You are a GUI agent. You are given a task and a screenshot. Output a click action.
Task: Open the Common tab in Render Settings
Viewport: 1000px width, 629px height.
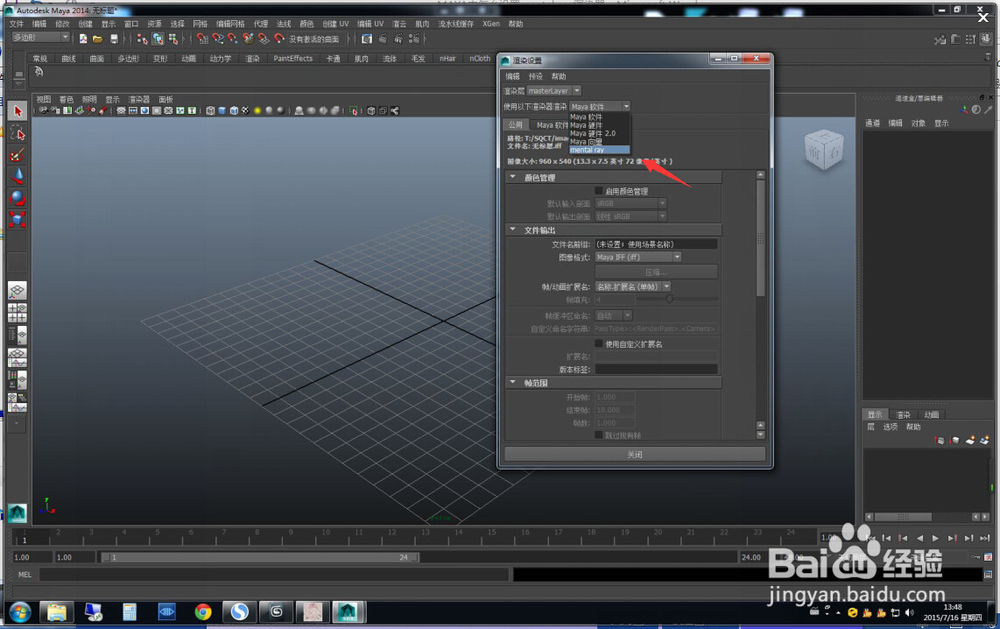pos(515,124)
